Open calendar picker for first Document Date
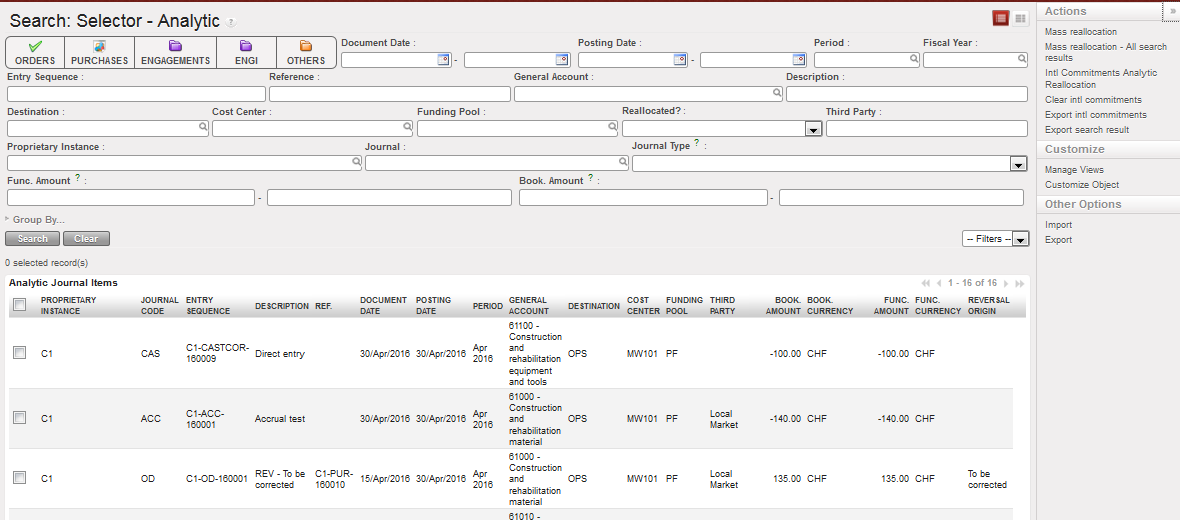Viewport: 1180px width, 520px height. (444, 60)
